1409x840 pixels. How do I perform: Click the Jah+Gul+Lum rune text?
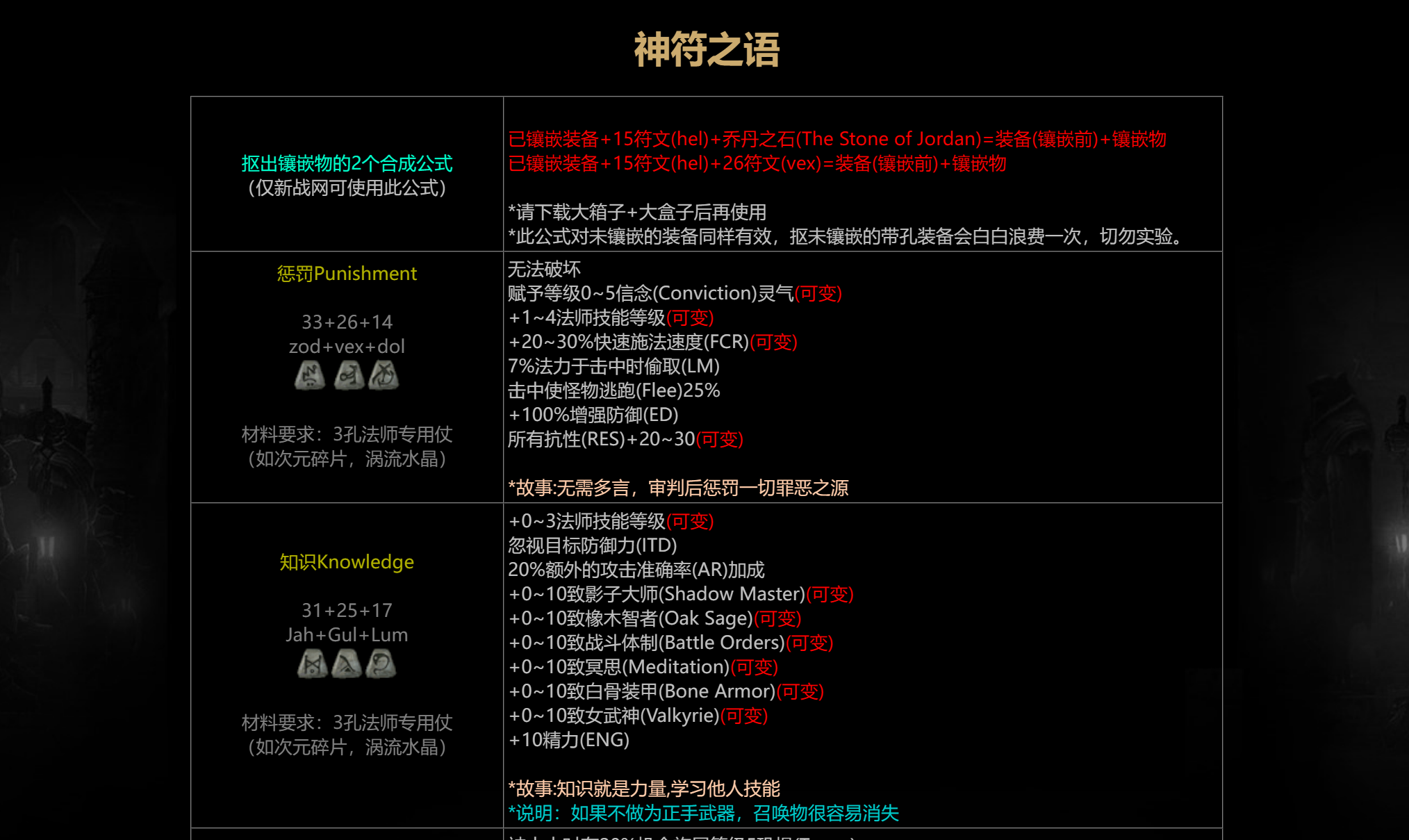click(347, 635)
